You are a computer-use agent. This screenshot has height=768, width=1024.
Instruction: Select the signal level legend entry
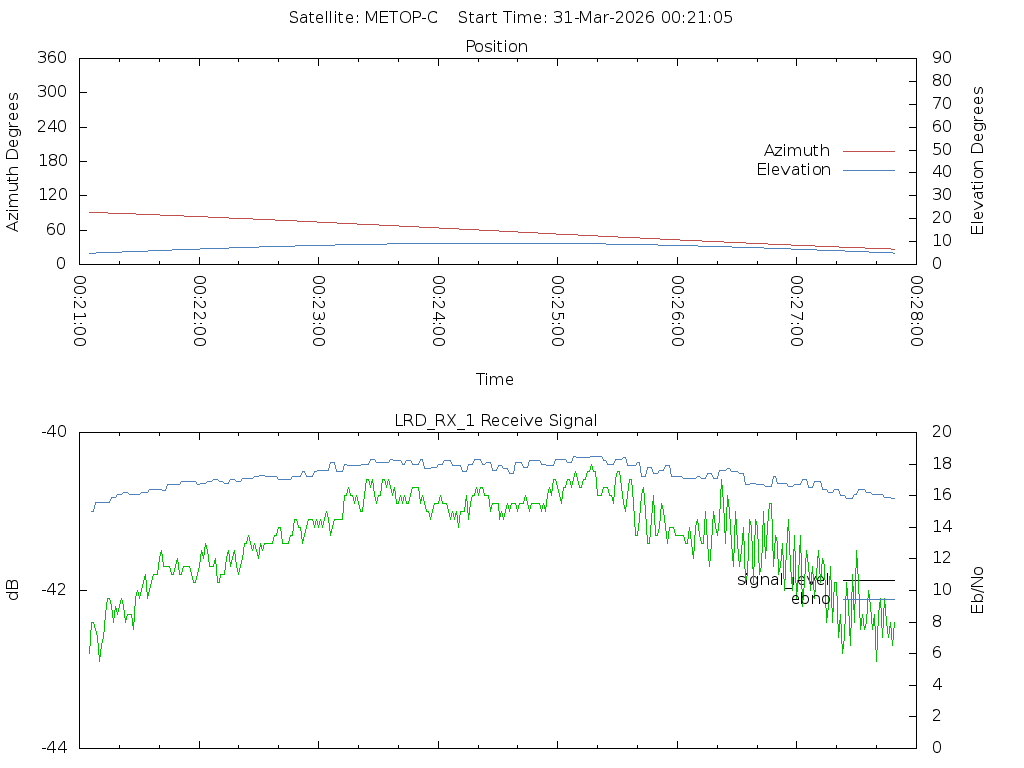point(783,579)
